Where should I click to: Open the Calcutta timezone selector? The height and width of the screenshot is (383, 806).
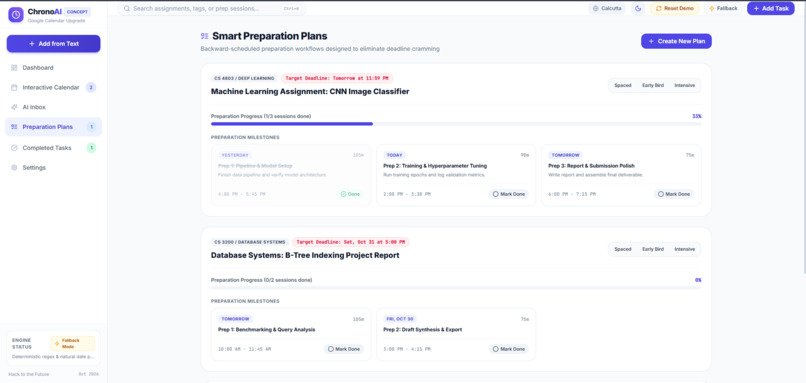tap(607, 9)
